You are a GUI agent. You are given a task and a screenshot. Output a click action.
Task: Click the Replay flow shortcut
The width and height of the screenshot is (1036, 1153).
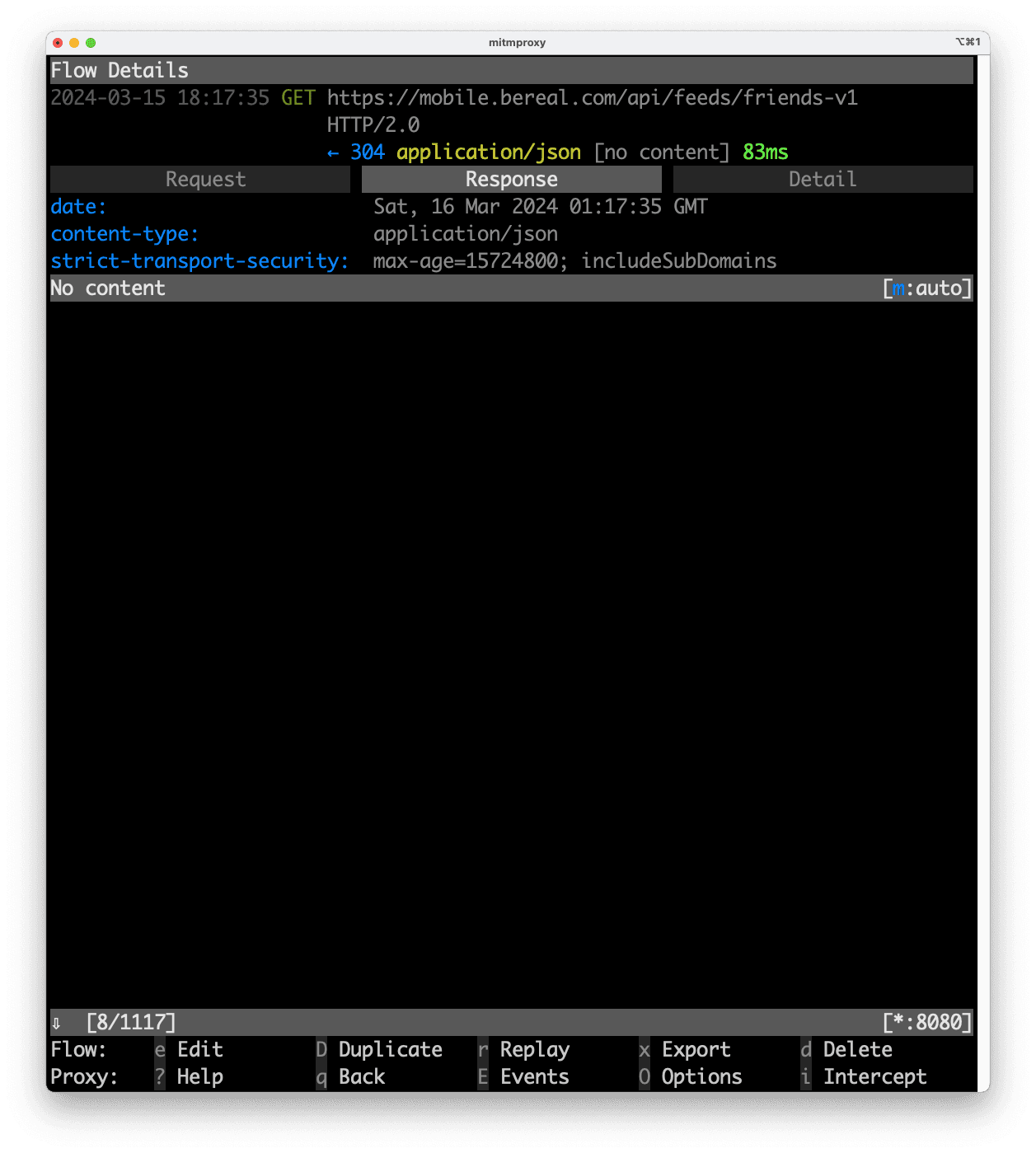534,1049
